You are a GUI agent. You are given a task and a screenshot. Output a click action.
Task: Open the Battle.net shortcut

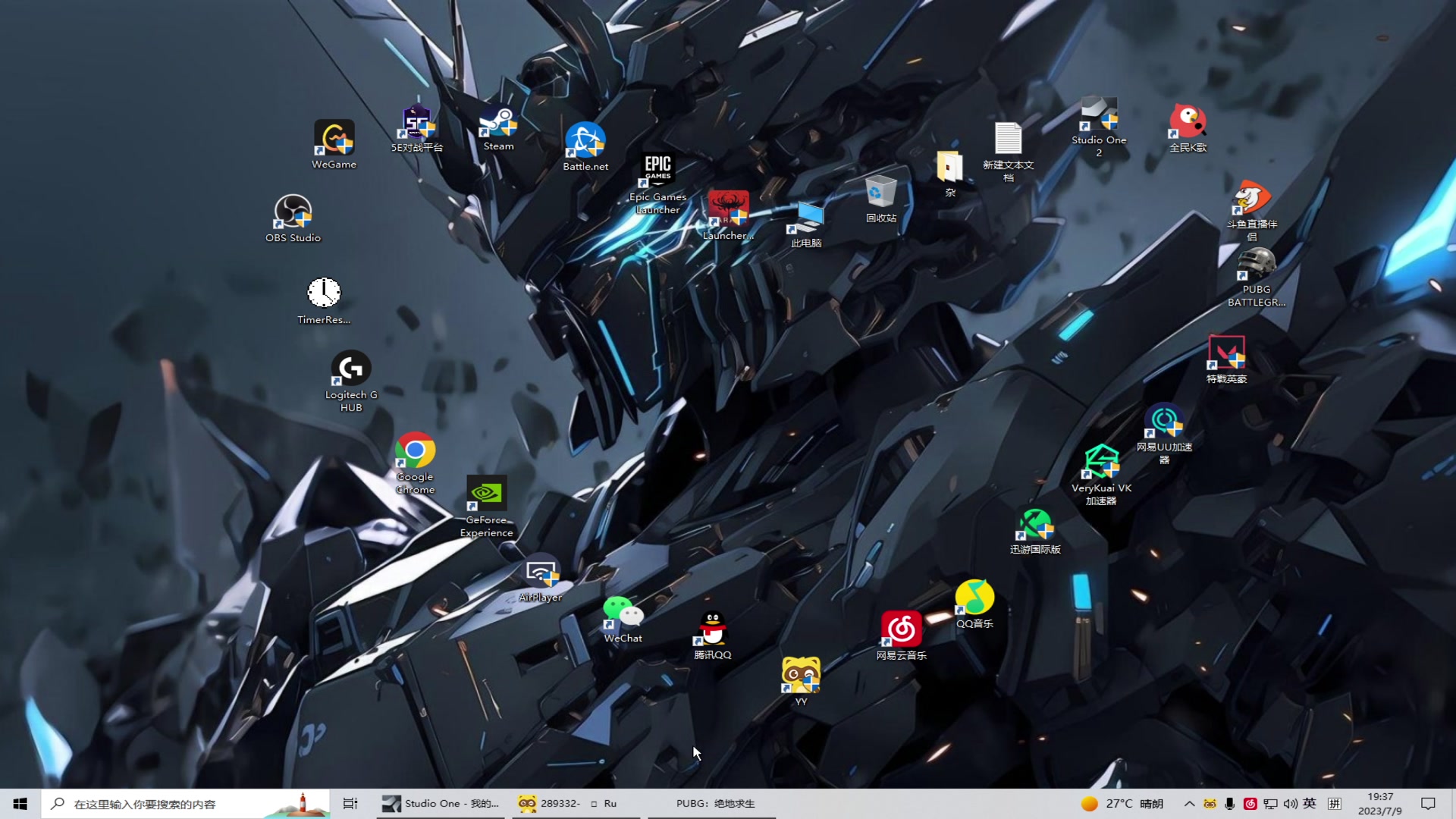585,147
